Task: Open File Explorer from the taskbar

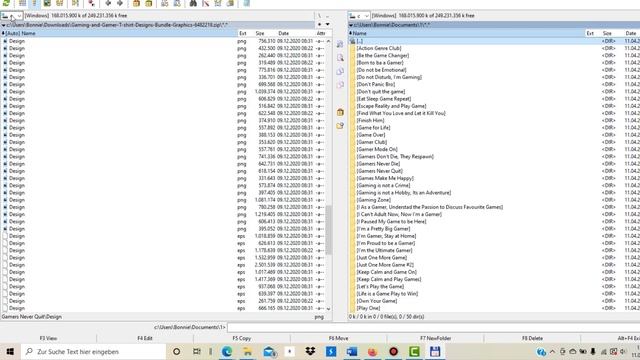Action: tap(247, 351)
